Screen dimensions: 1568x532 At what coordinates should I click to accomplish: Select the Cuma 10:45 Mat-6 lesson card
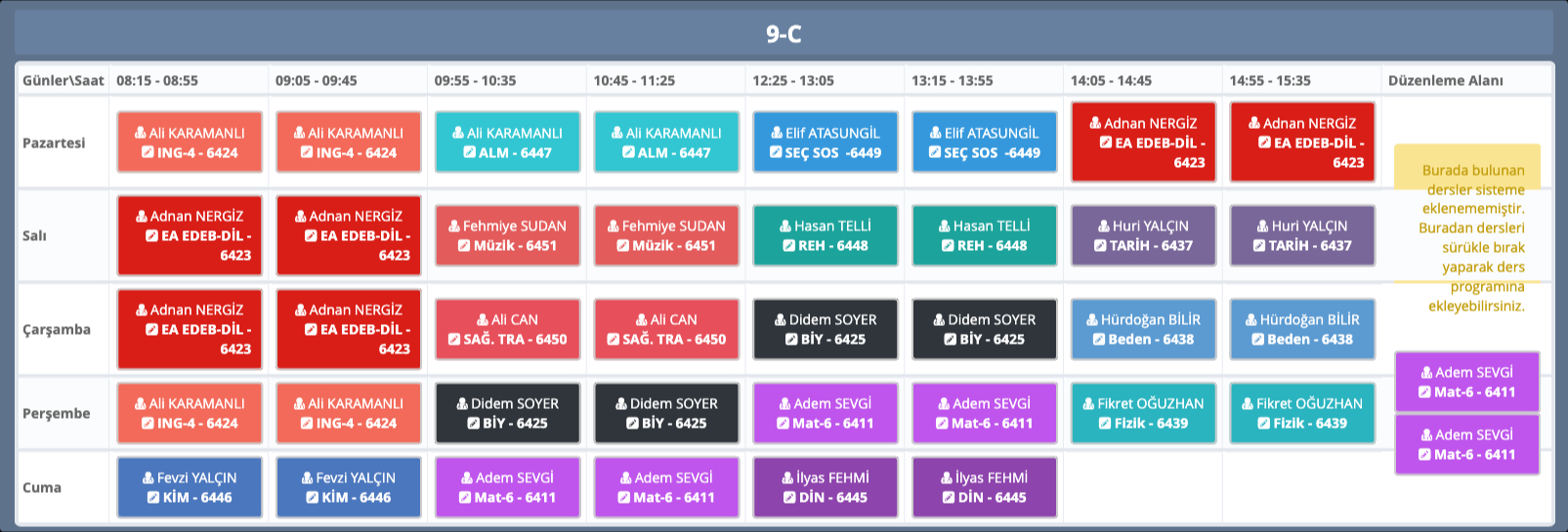click(x=666, y=487)
